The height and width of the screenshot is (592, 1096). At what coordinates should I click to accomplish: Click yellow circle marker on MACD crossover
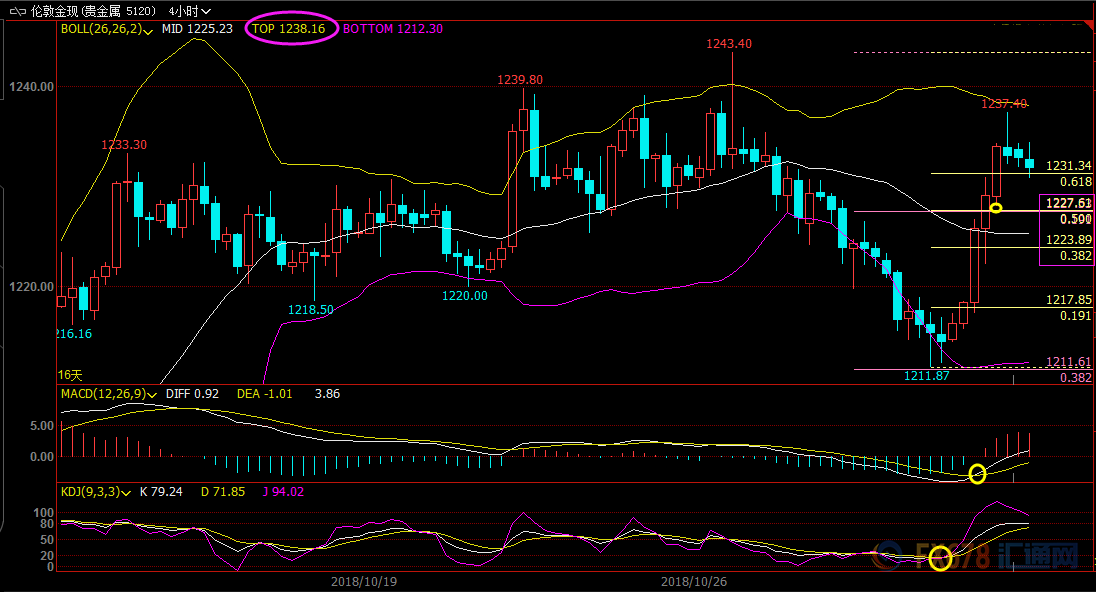977,474
